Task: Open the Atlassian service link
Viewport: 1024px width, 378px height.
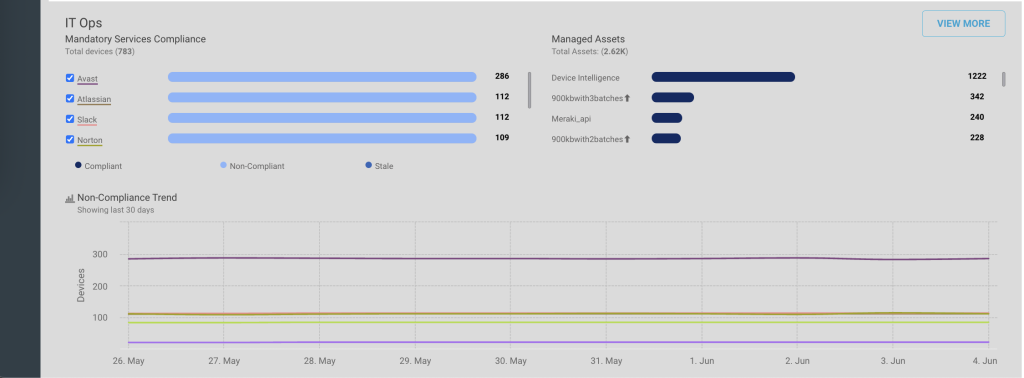Action: (94, 99)
